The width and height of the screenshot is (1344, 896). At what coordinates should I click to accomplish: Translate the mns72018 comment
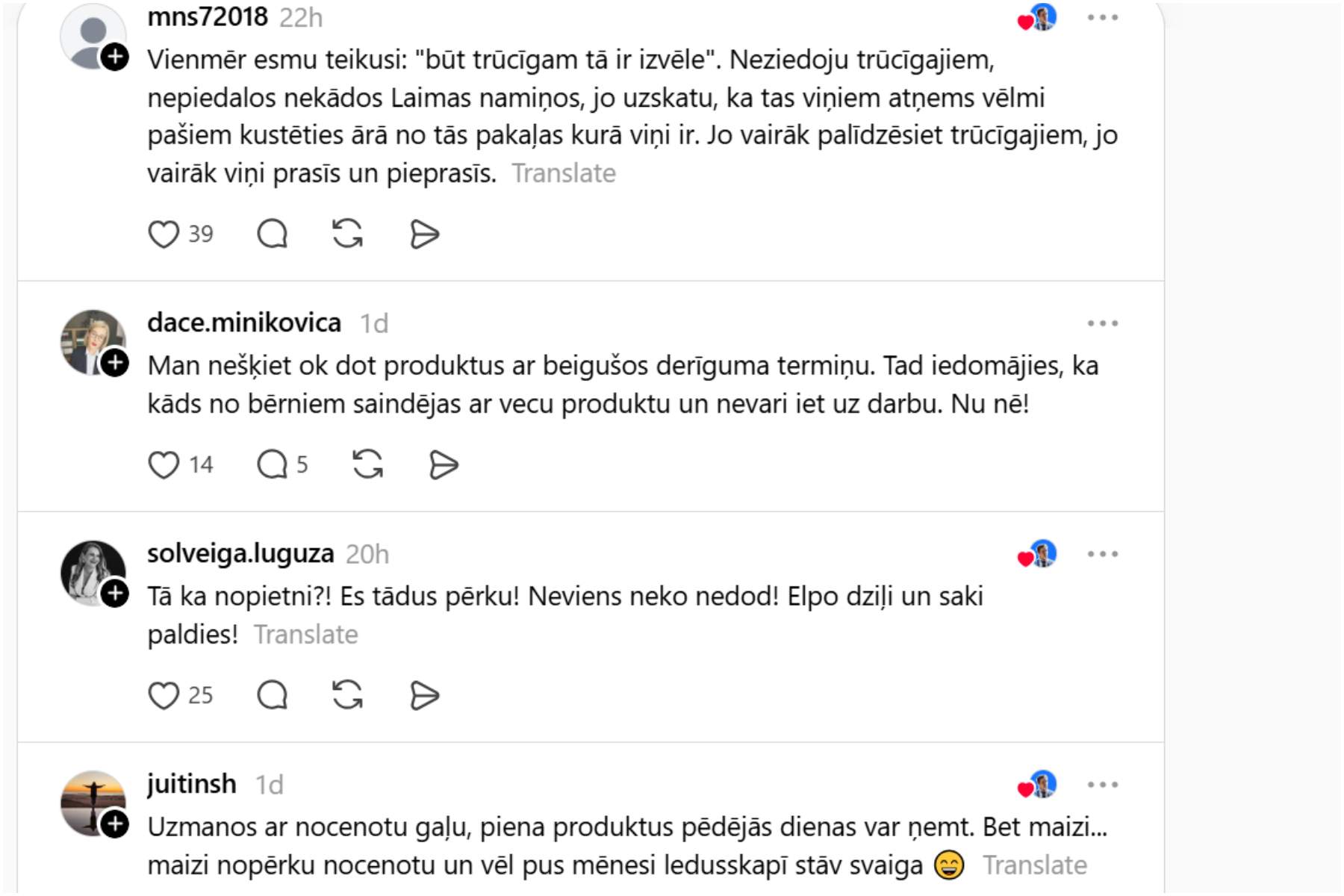(564, 173)
